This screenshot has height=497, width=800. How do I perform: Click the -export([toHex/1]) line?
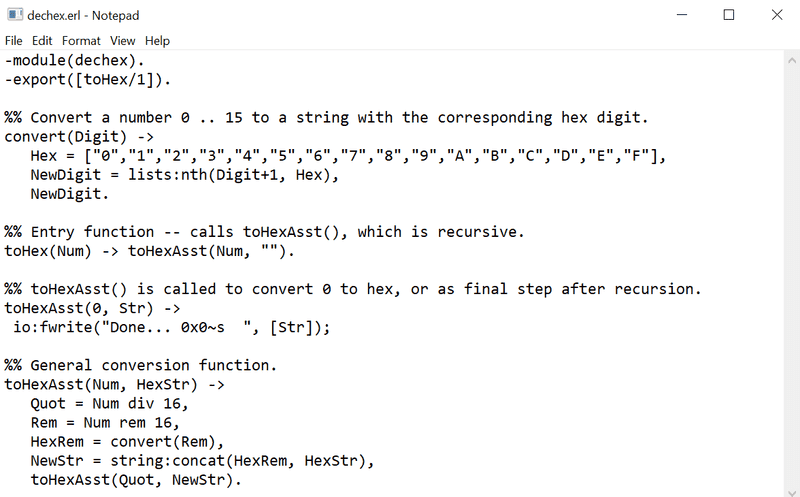[87, 79]
